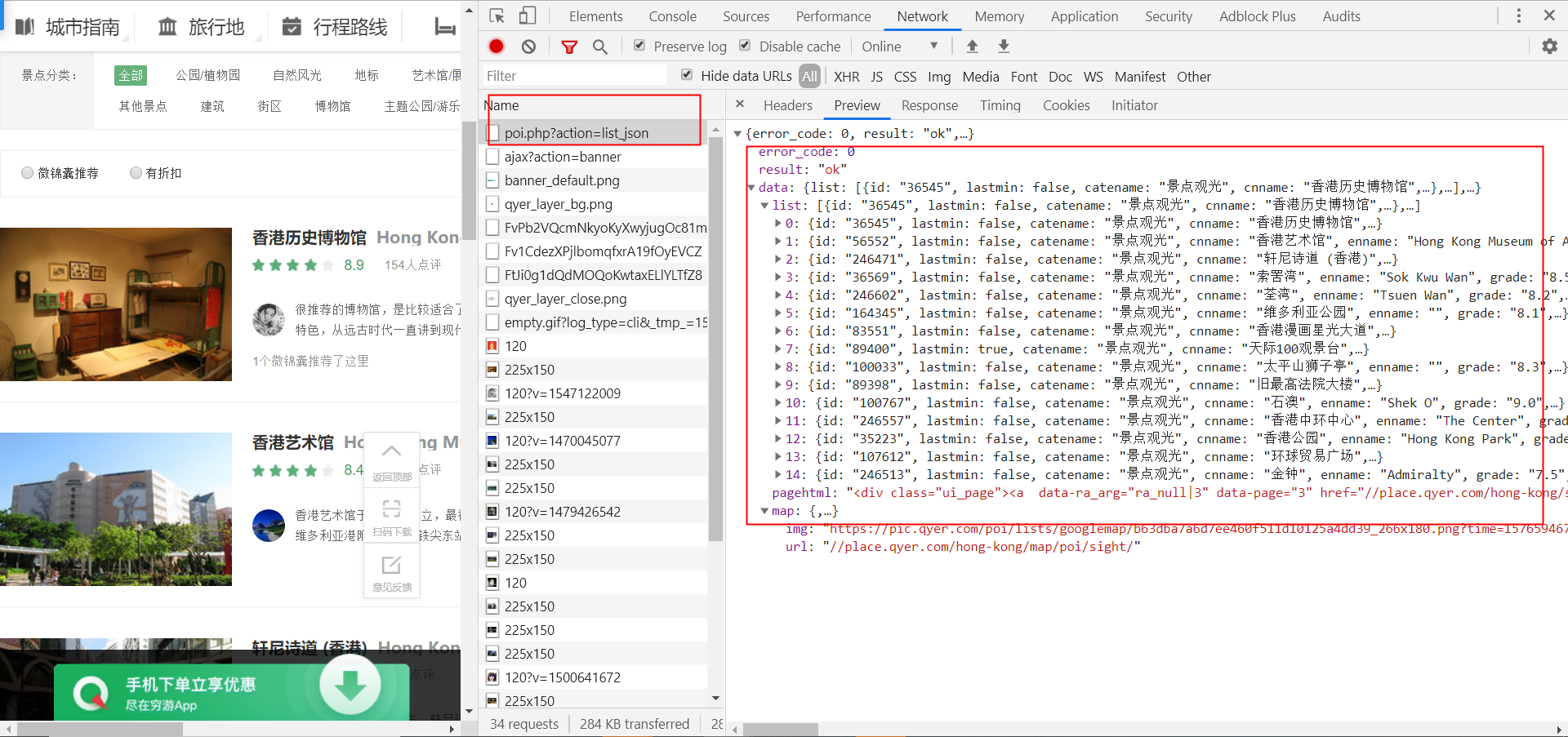Switch to the Console tab
Screen dimensions: 1568x737
point(672,16)
